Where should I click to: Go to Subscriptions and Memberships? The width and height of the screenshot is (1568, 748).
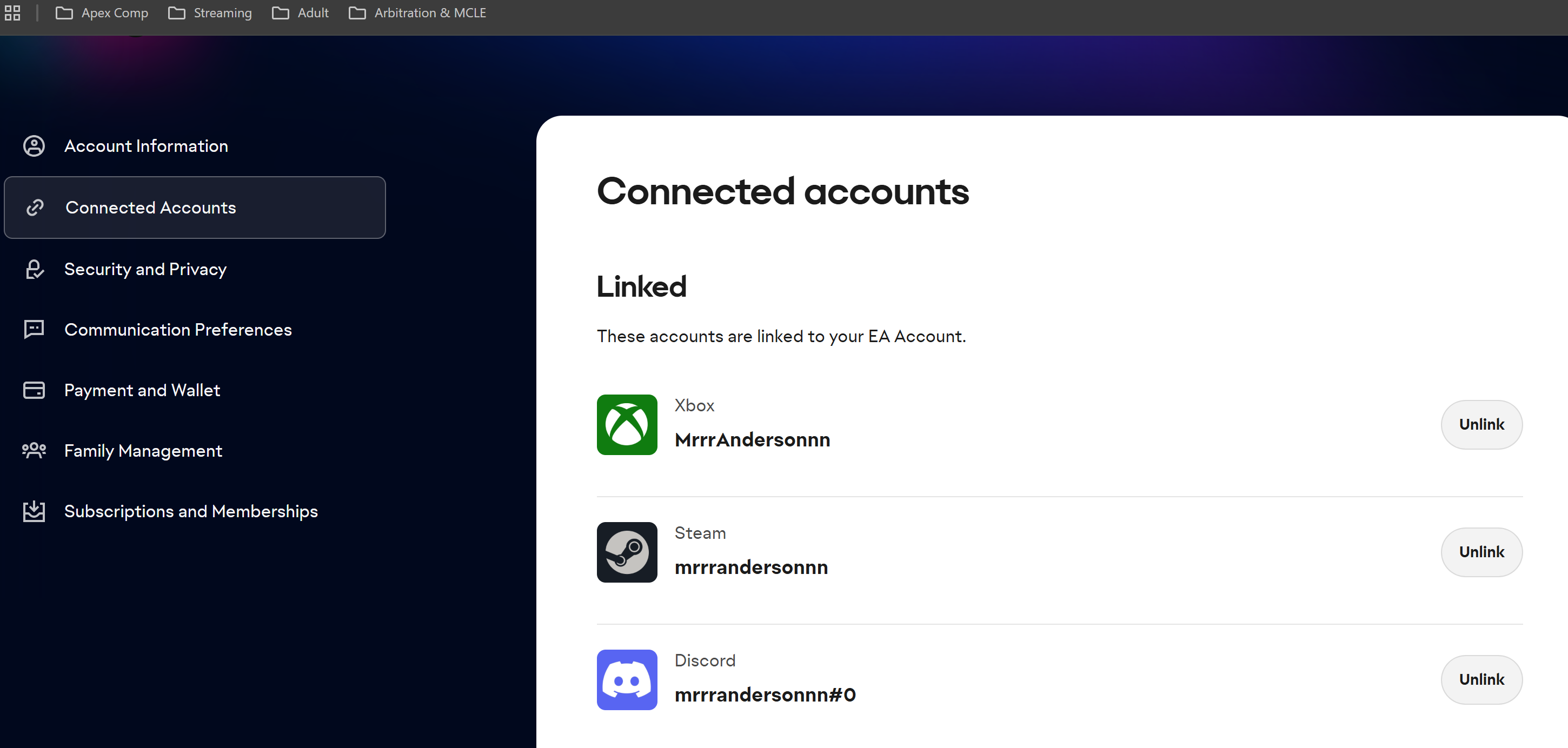(190, 511)
